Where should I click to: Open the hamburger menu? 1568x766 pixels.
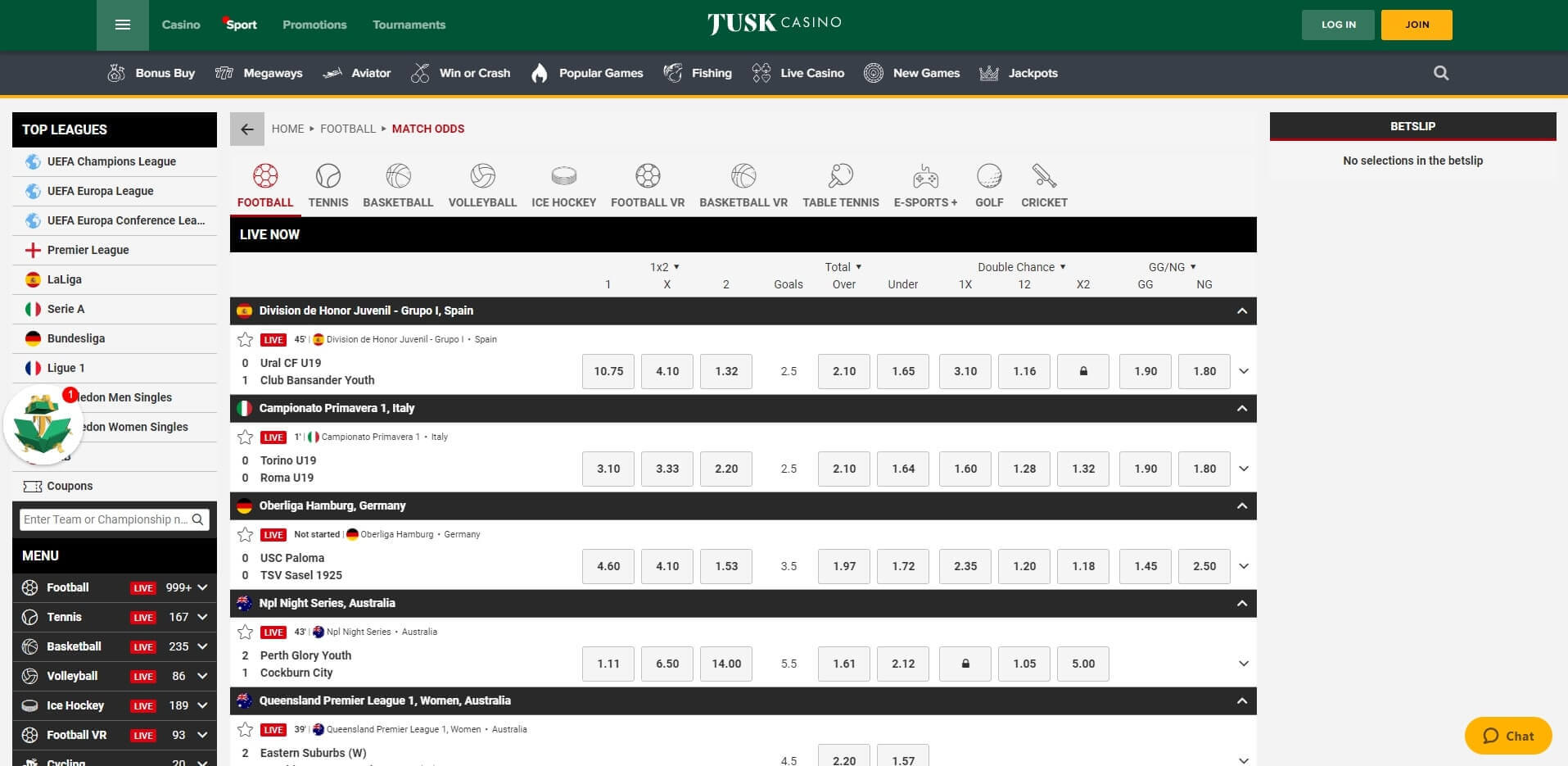(x=123, y=25)
